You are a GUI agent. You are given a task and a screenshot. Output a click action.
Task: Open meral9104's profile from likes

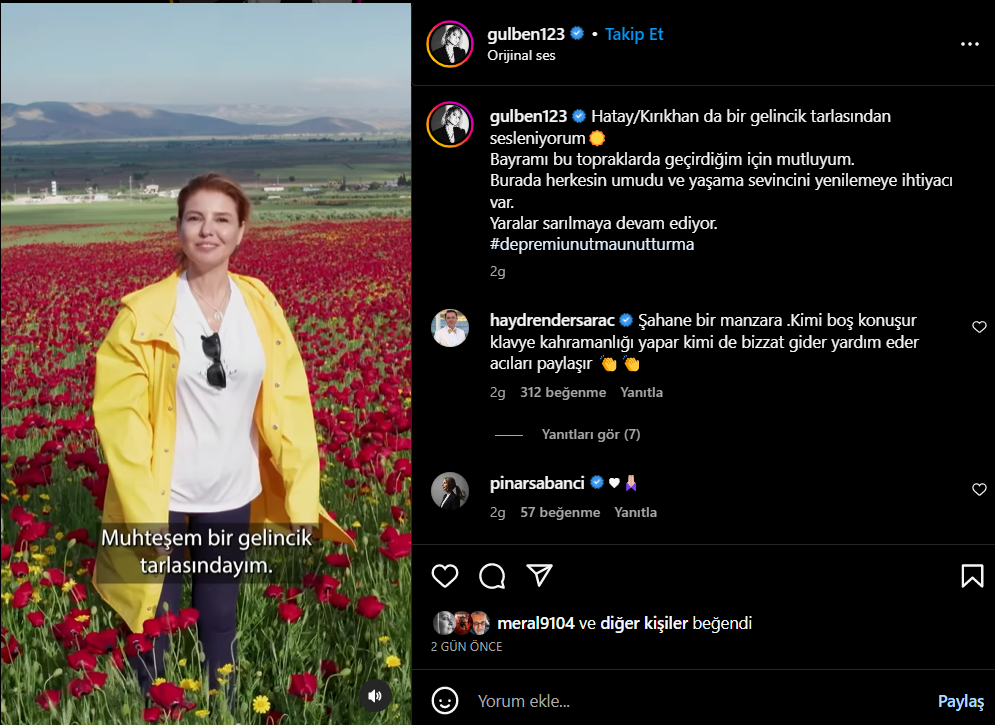click(x=536, y=624)
